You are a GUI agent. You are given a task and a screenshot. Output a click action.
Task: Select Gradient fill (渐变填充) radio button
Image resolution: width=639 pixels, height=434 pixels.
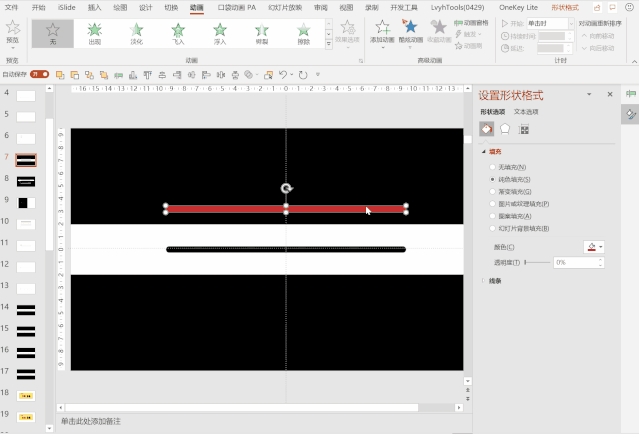[x=492, y=192]
